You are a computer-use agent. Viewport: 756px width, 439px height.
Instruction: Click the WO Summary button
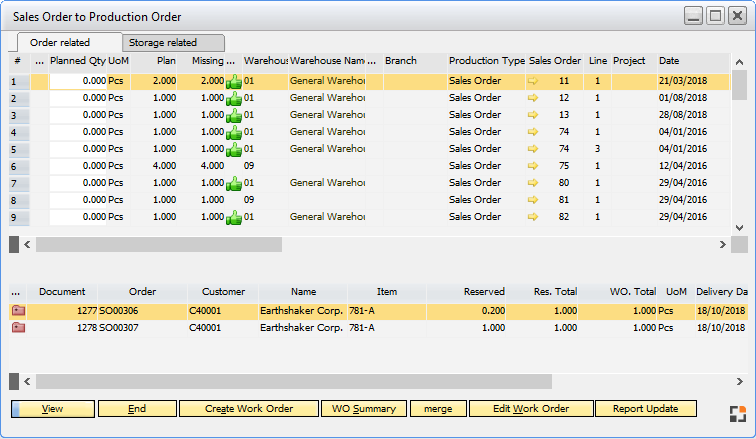(364, 409)
